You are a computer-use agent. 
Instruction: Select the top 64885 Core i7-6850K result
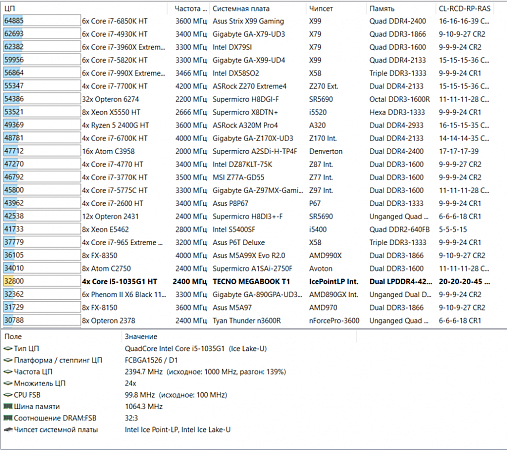[248, 21]
